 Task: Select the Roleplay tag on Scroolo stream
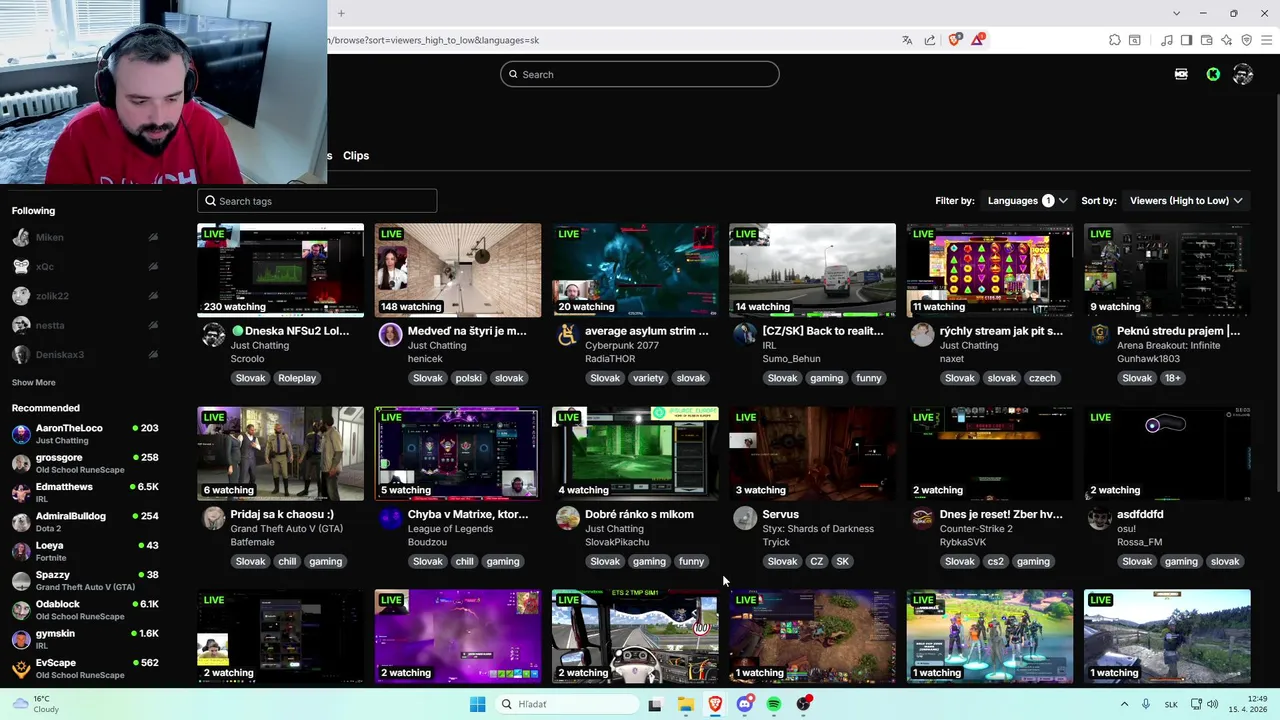pyautogui.click(x=297, y=378)
